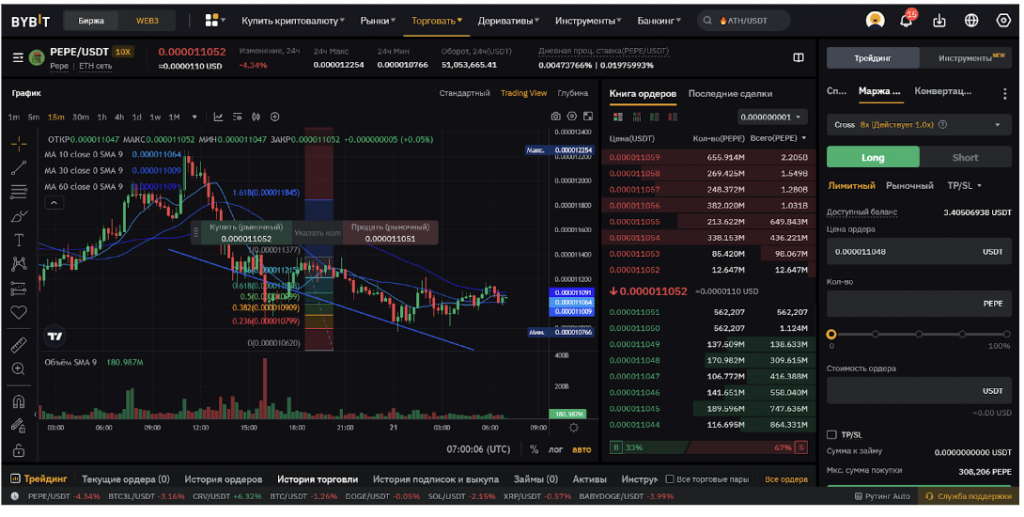Click the heart favorites icon

coord(19,313)
